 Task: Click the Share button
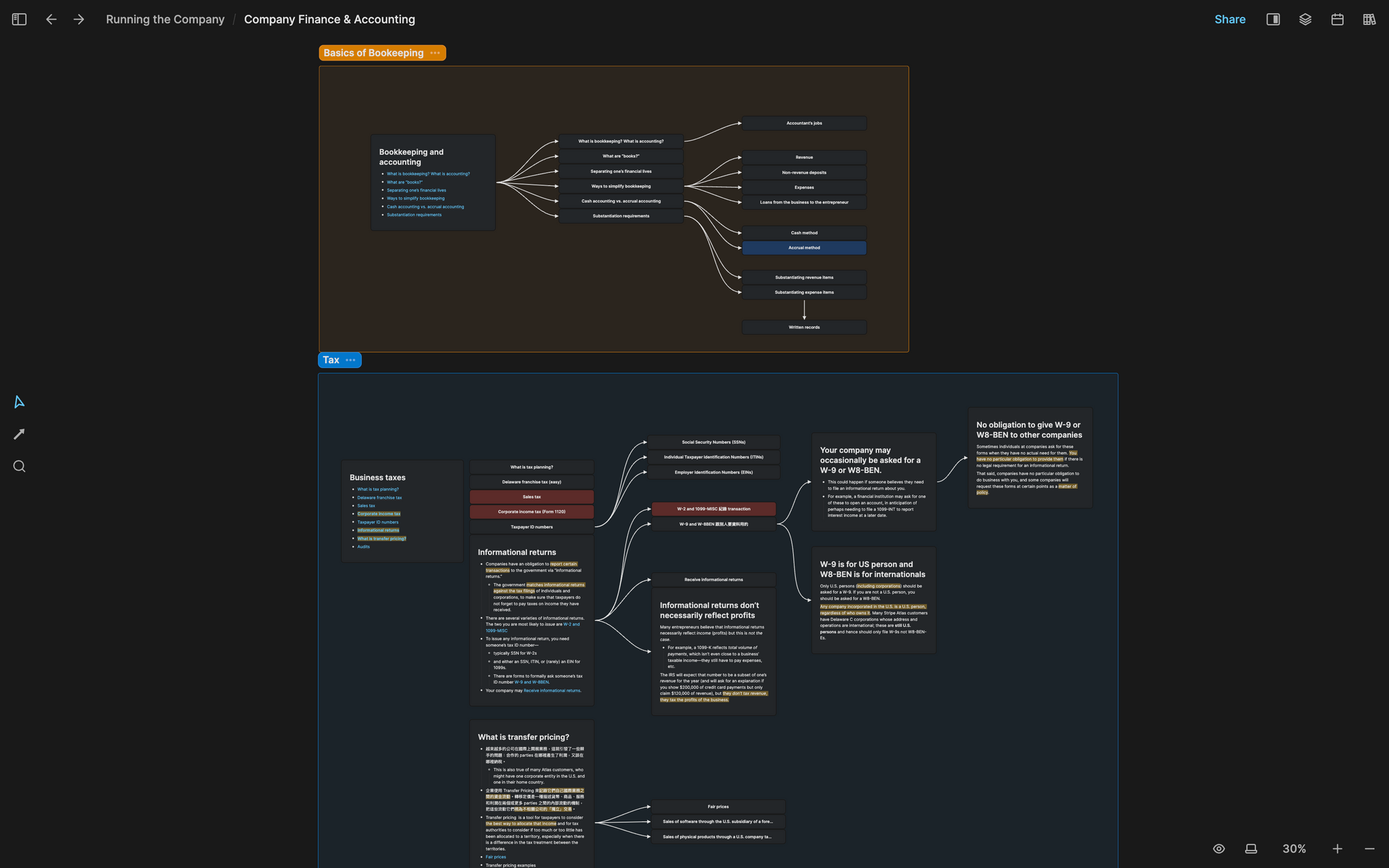click(1229, 19)
